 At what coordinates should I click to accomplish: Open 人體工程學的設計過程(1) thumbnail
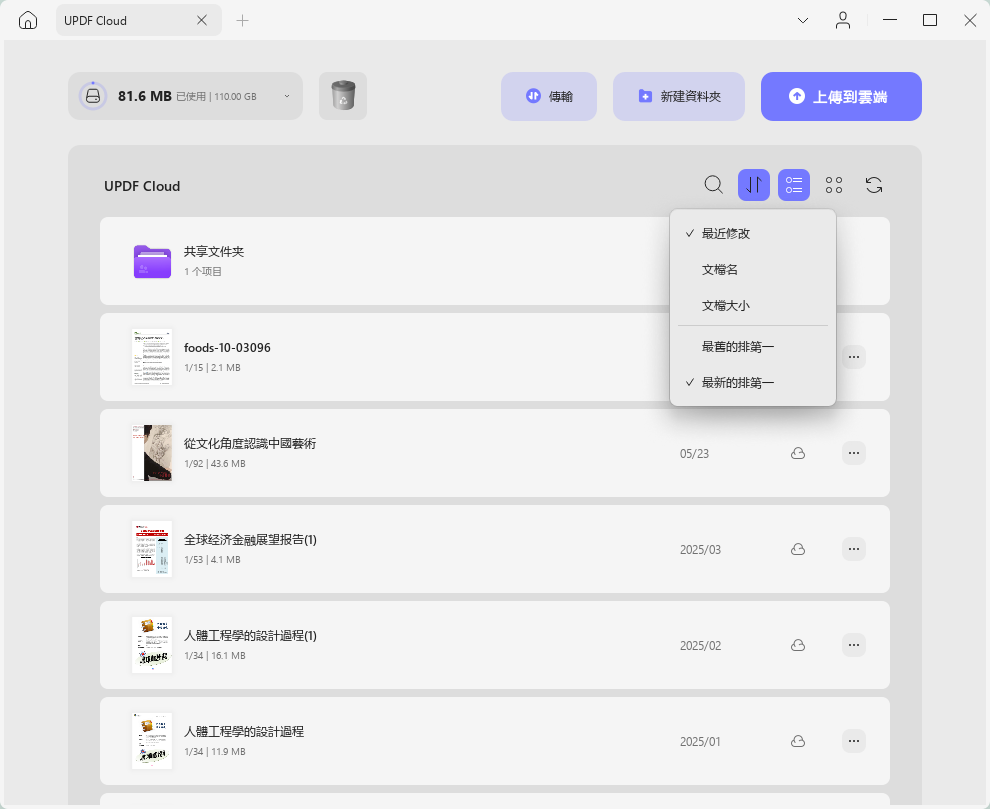pyautogui.click(x=152, y=645)
